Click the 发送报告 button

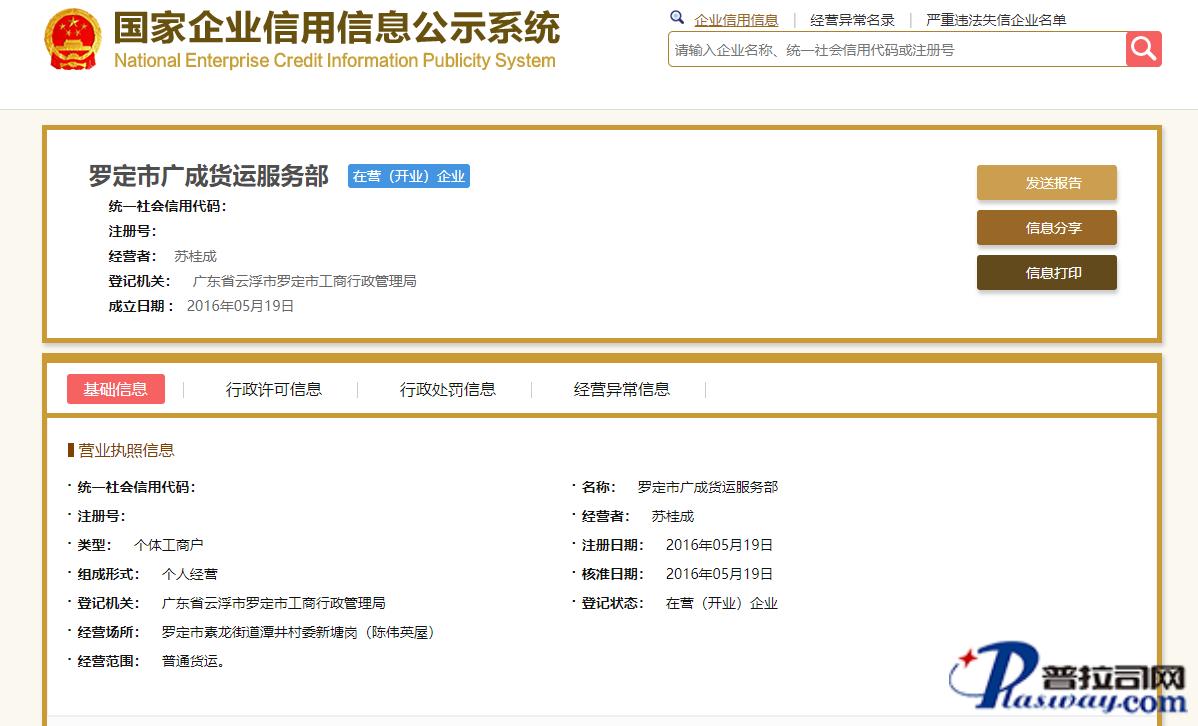pos(1046,183)
